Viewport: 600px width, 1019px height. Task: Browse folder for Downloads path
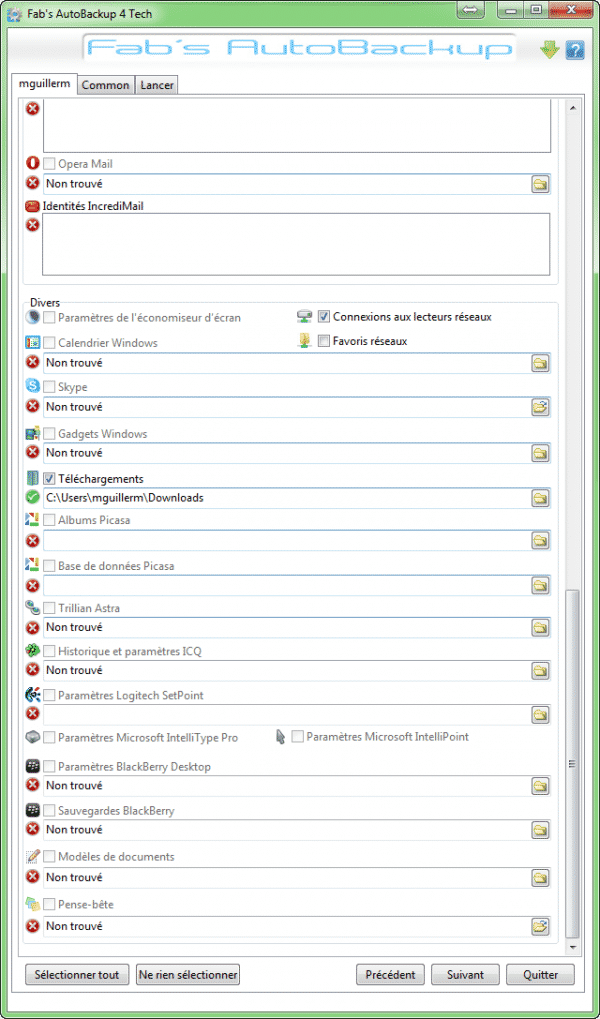coord(540,498)
